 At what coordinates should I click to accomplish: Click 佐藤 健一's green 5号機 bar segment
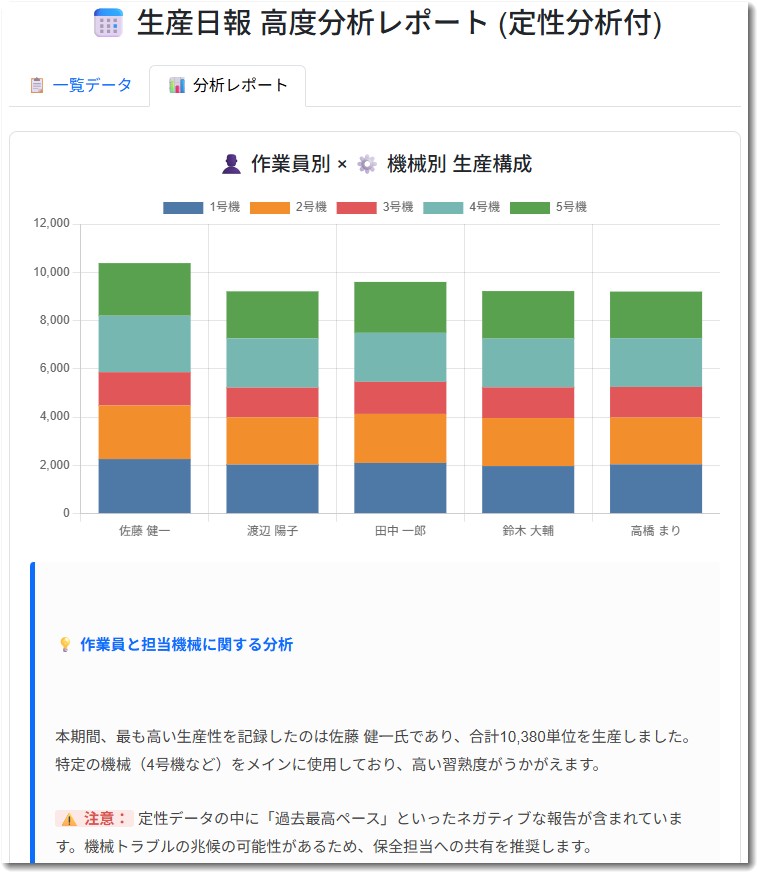145,289
